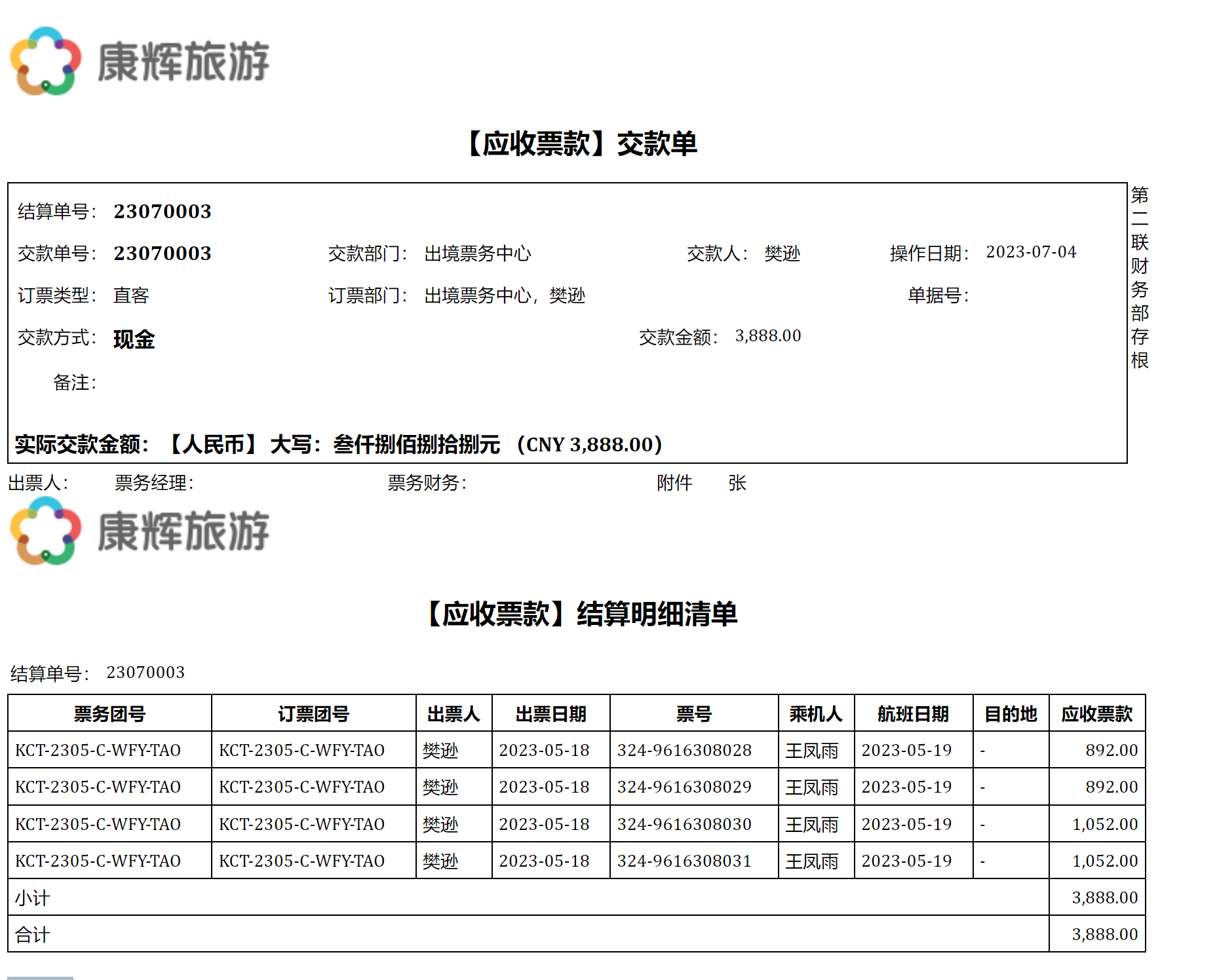1217x980 pixels.
Task: Select the 操作日期 value 2023-07-04
Action: click(x=1030, y=252)
